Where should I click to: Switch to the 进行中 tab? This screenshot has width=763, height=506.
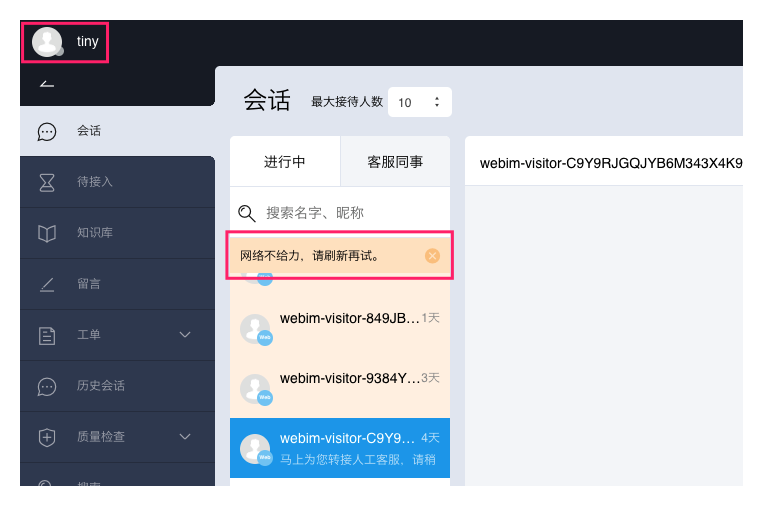[285, 162]
